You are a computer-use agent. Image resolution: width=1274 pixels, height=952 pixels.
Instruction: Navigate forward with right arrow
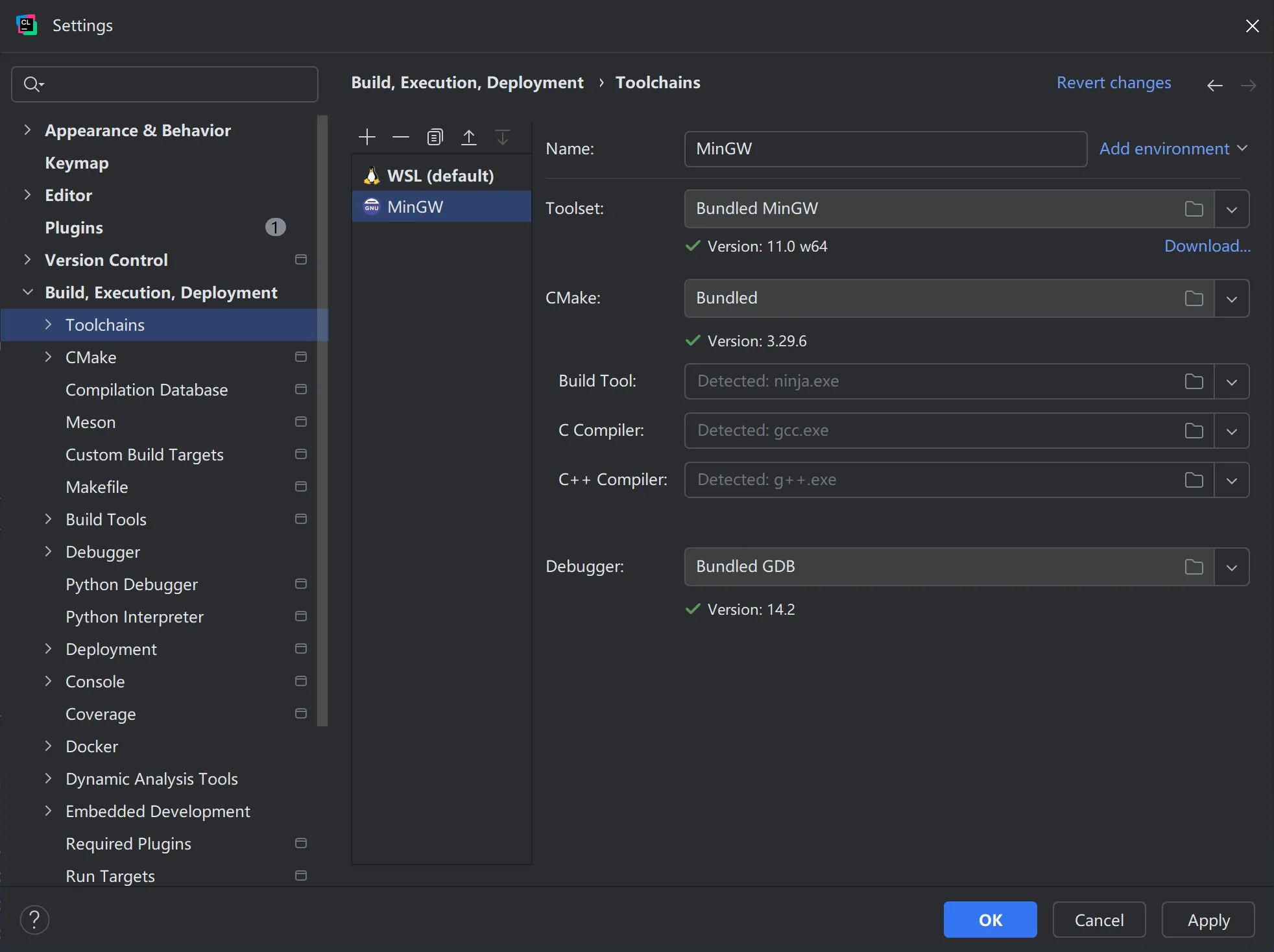[1249, 85]
